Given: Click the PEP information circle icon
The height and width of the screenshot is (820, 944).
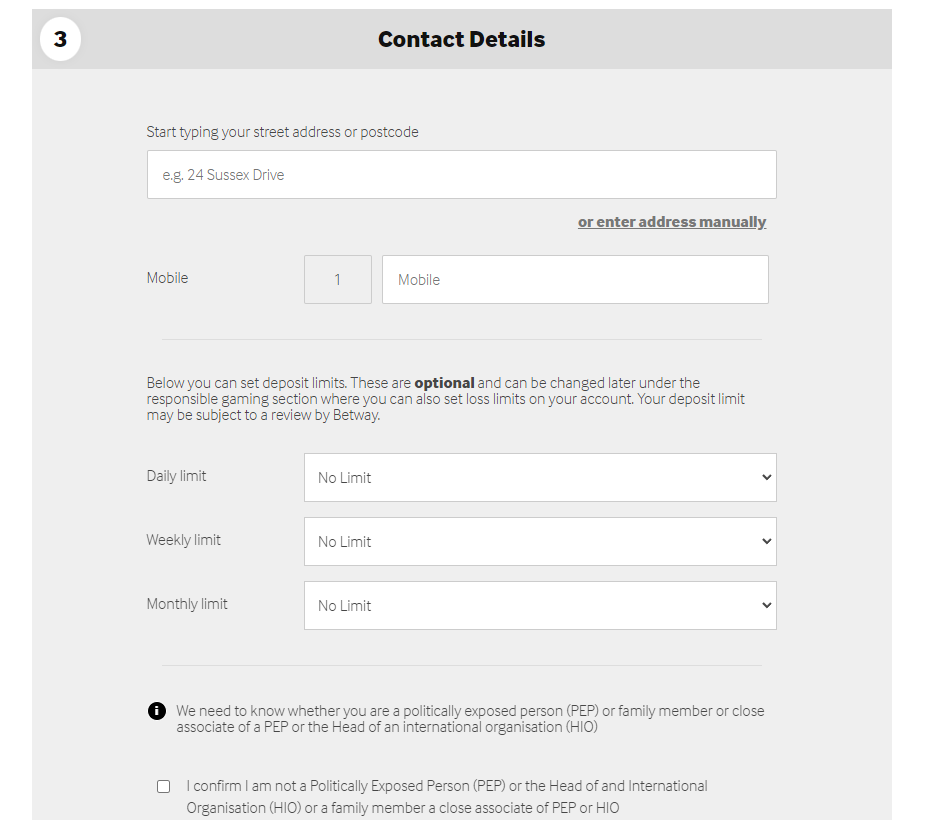Looking at the screenshot, I should coord(157,711).
